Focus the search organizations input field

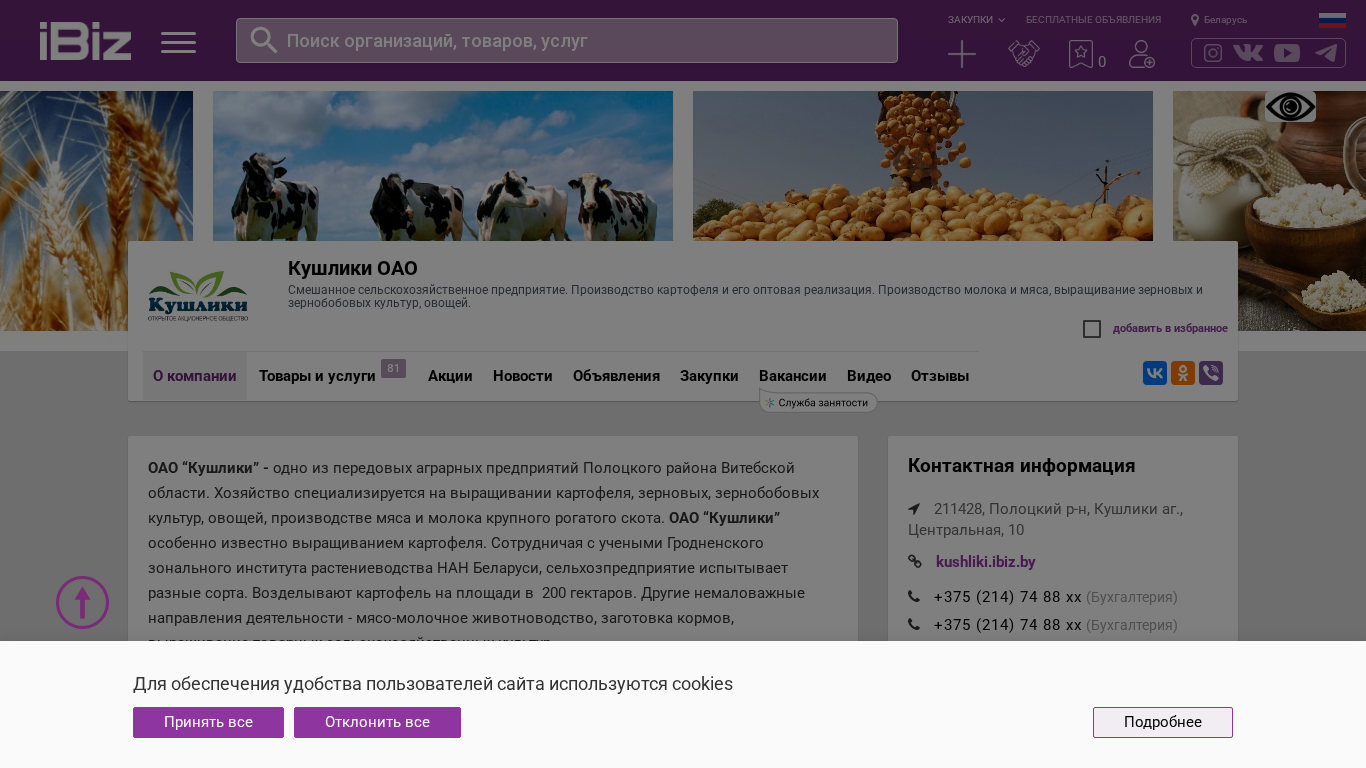(567, 40)
